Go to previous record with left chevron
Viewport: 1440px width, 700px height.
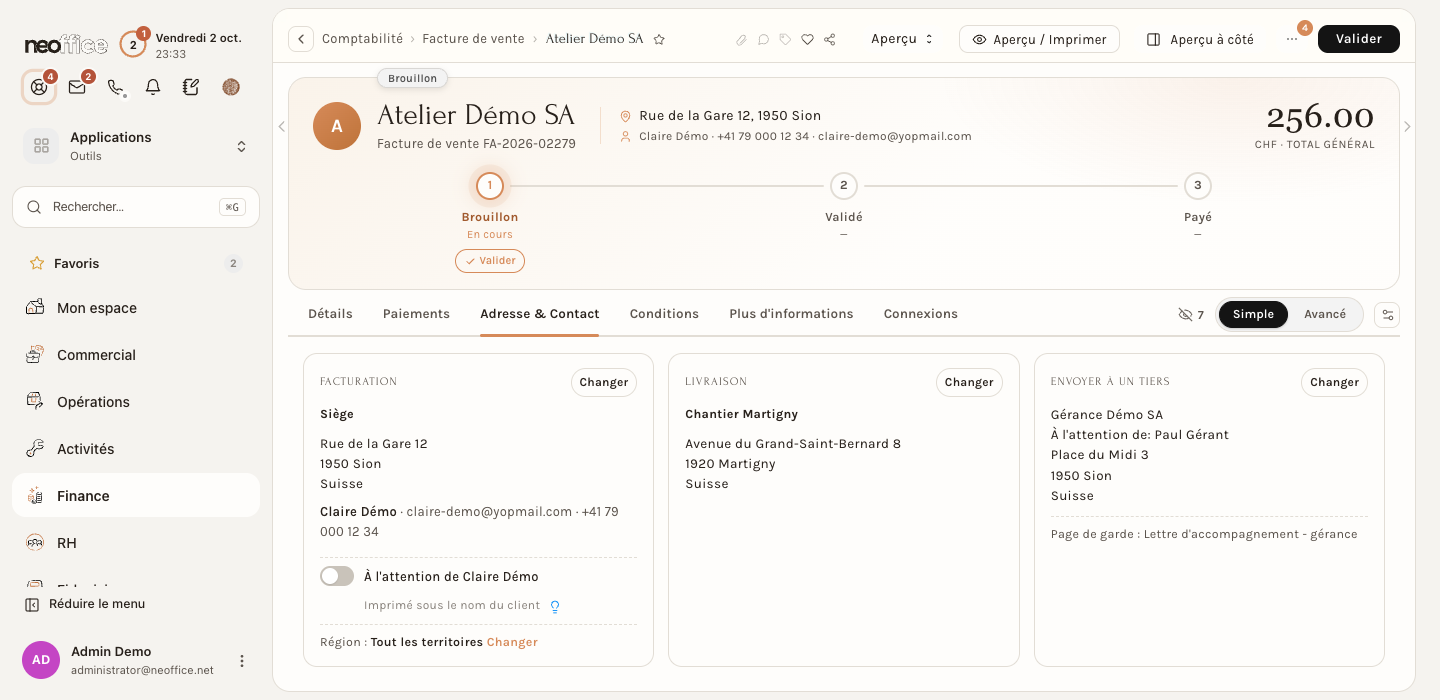[281, 127]
